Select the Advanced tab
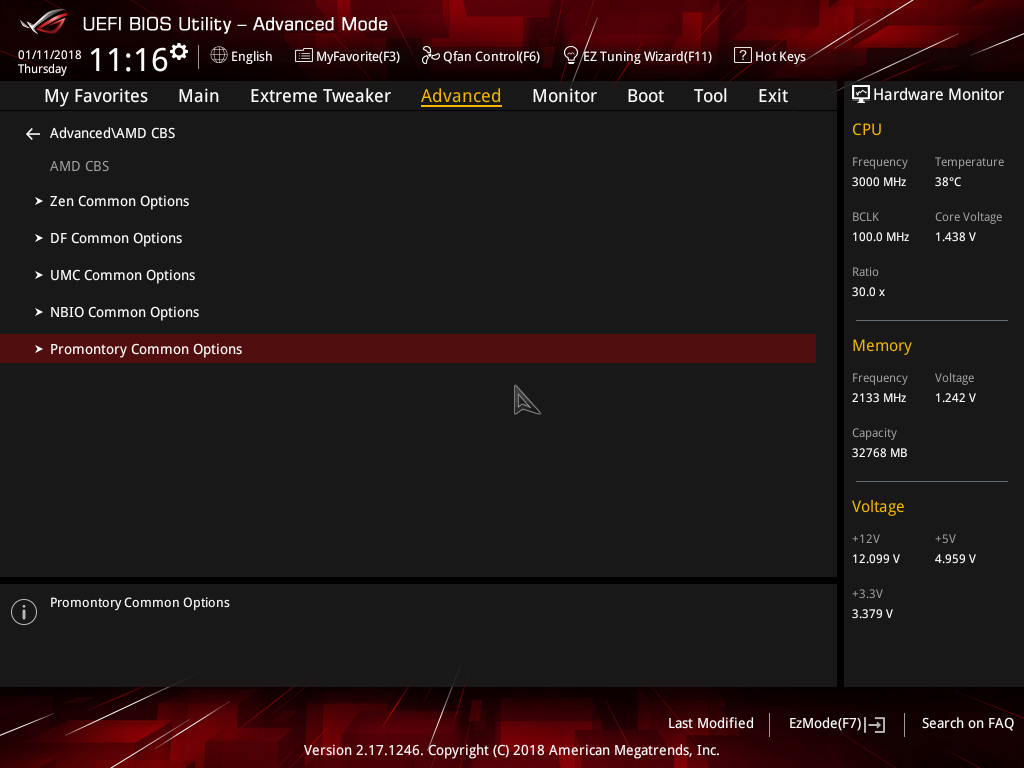The image size is (1024, 768). (461, 96)
